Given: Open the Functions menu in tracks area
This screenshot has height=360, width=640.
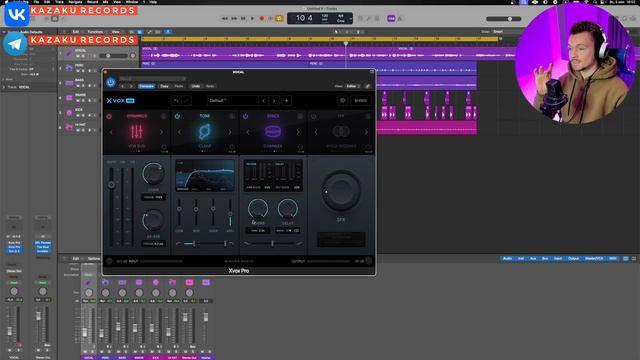Looking at the screenshot, I should pyautogui.click(x=96, y=32).
